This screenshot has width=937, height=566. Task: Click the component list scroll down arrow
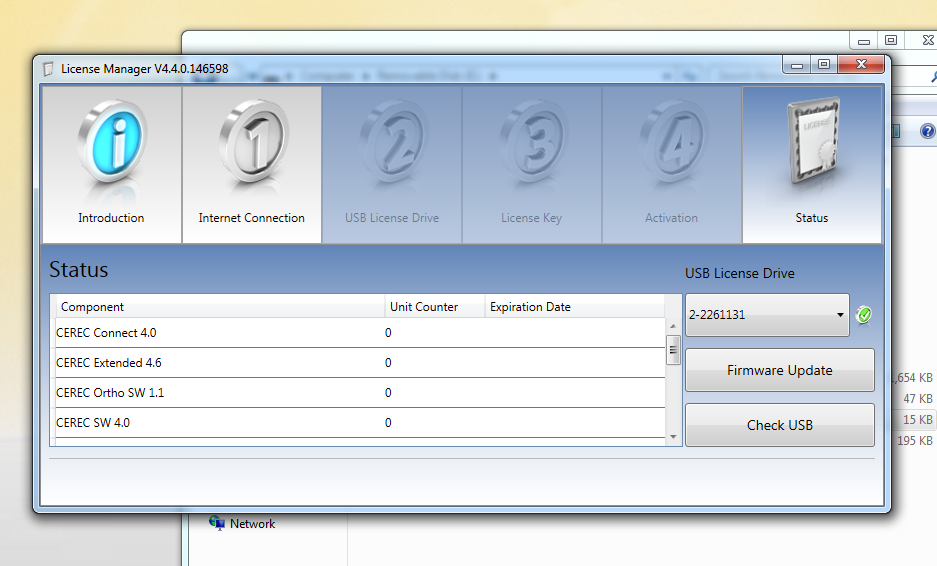[673, 437]
